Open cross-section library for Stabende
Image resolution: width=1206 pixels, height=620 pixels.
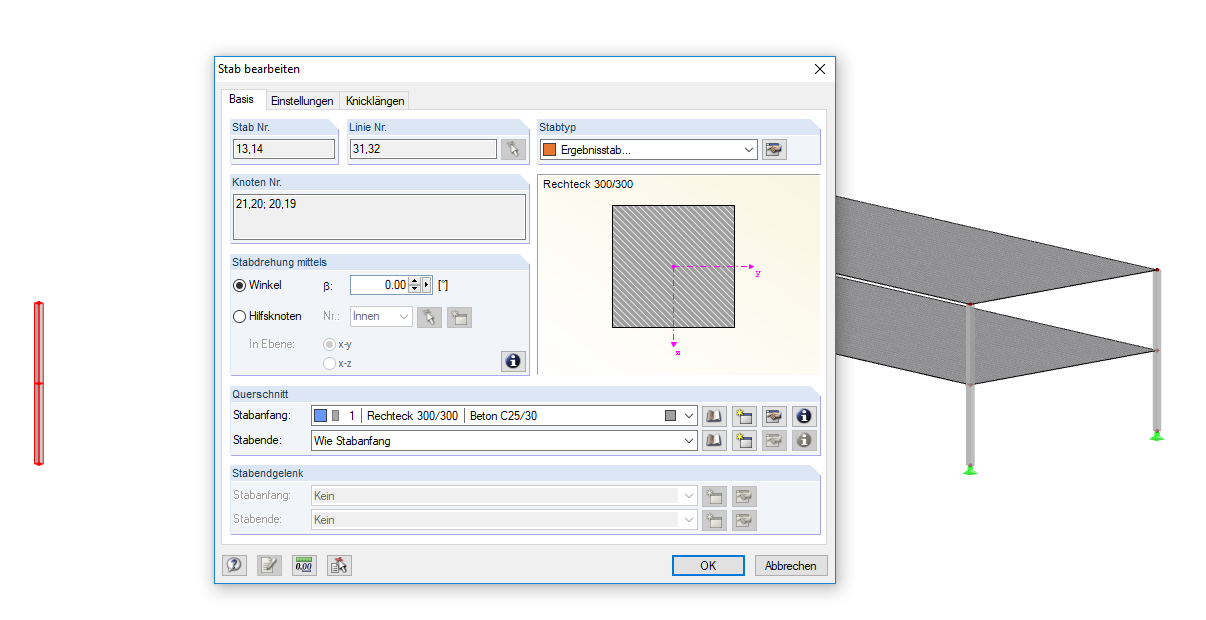point(714,440)
